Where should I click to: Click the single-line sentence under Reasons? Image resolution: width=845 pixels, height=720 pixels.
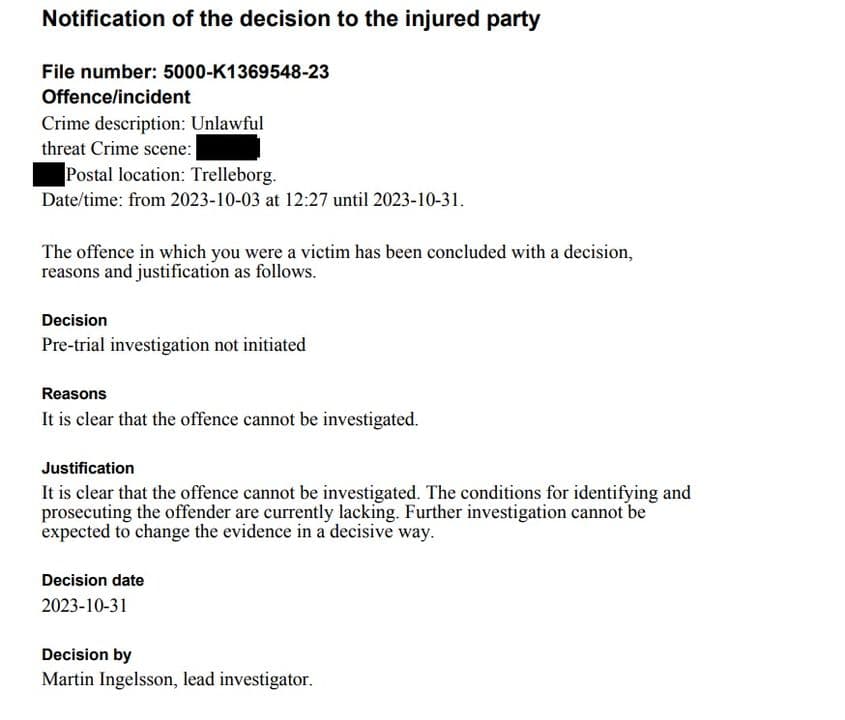click(229, 419)
